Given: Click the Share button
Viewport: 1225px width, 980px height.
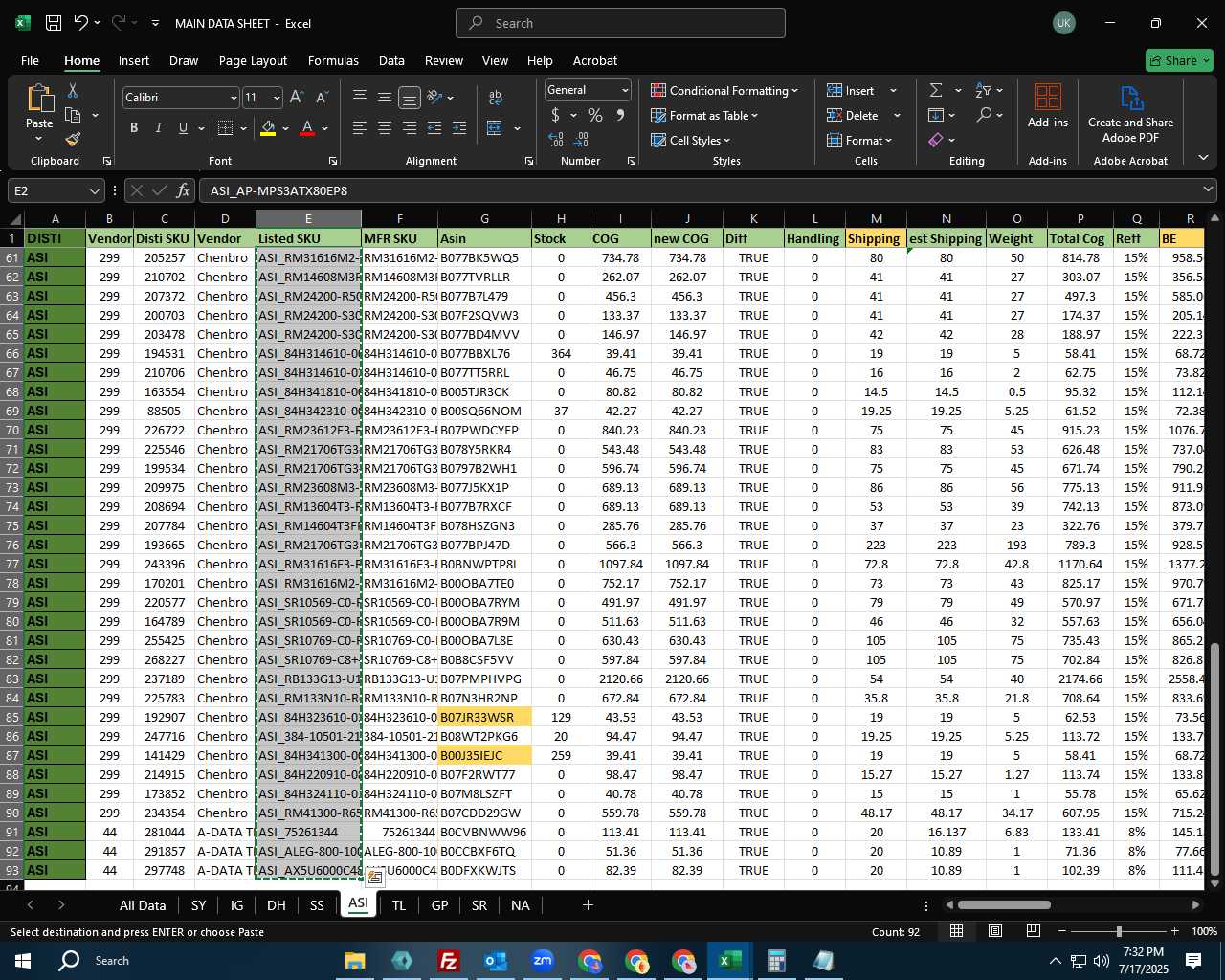Looking at the screenshot, I should [1179, 60].
